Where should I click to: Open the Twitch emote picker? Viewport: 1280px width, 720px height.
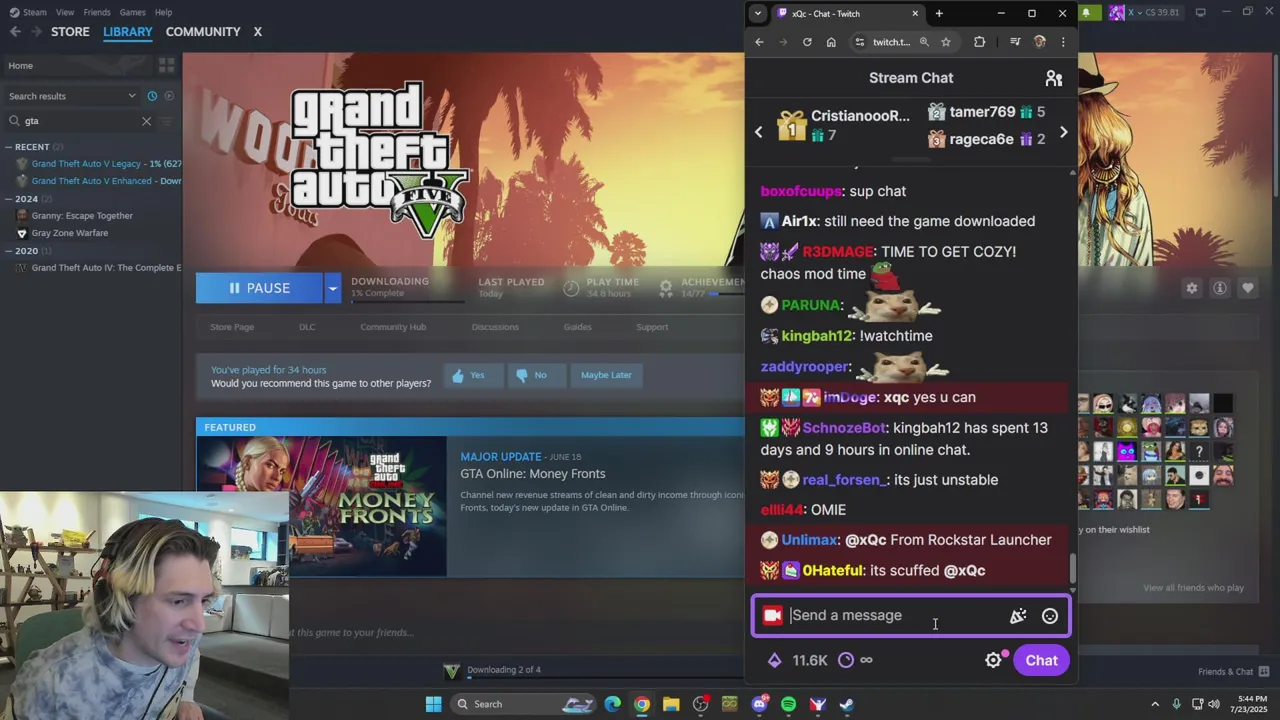pos(1050,616)
